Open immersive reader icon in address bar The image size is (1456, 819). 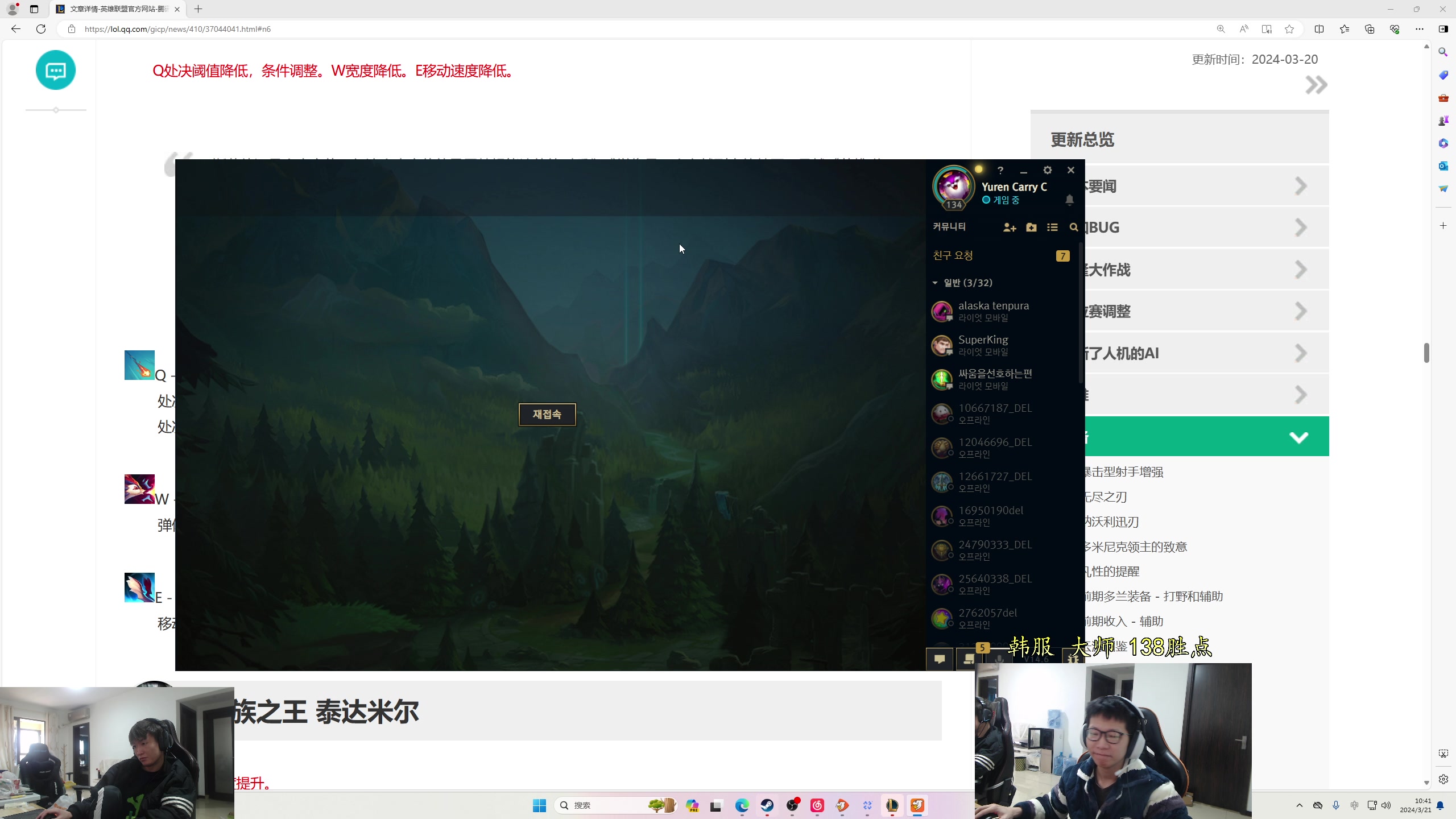[1267, 29]
